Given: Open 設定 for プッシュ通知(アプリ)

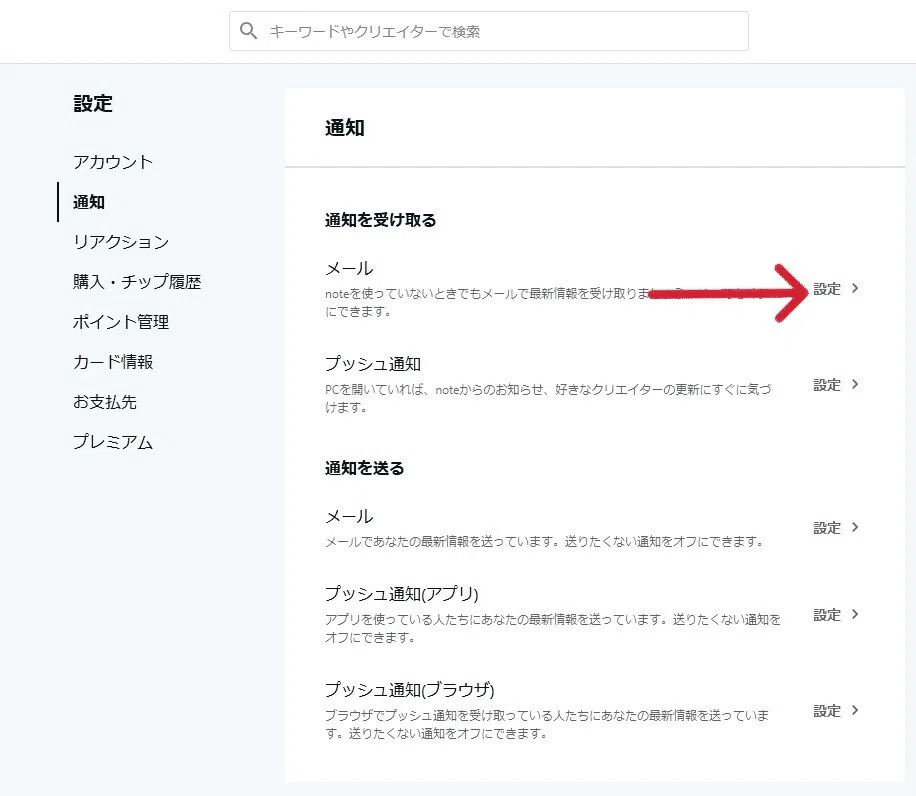Looking at the screenshot, I should (827, 615).
